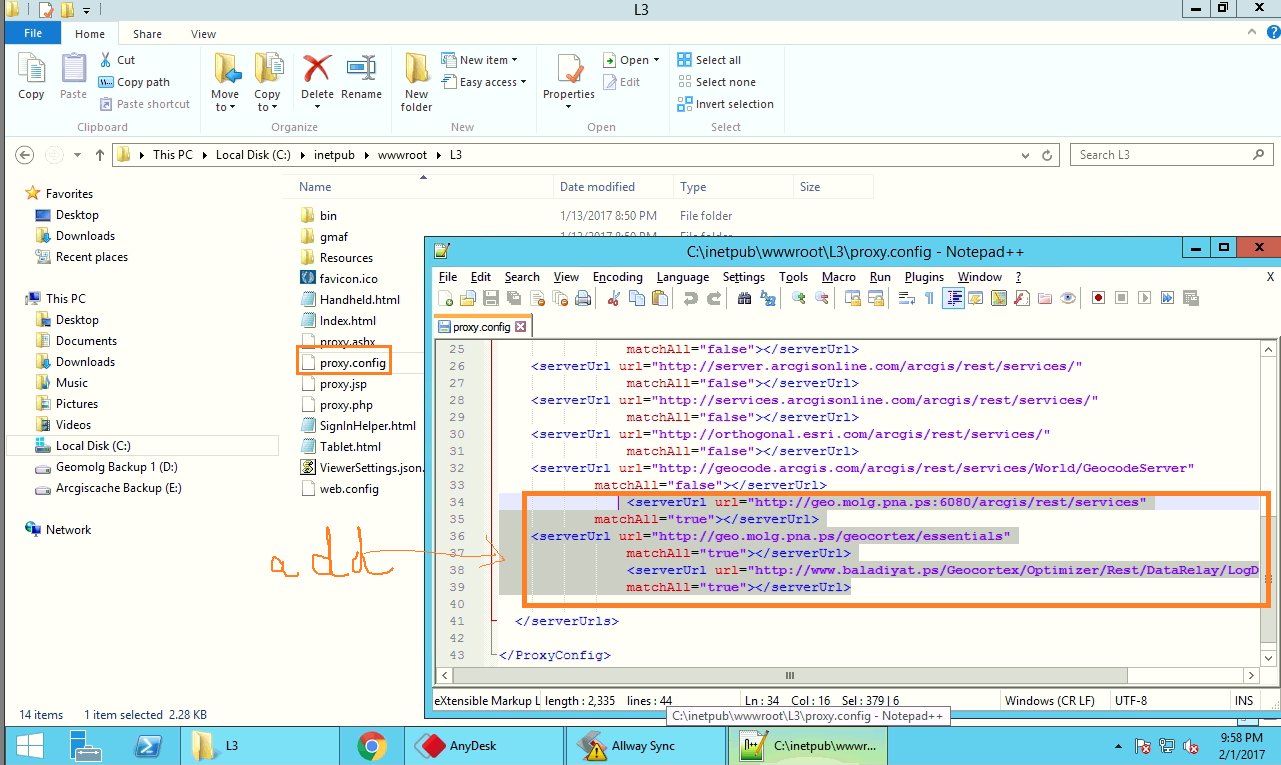Image resolution: width=1281 pixels, height=765 pixels.
Task: Open Chrome from the taskbar
Action: tap(371, 745)
